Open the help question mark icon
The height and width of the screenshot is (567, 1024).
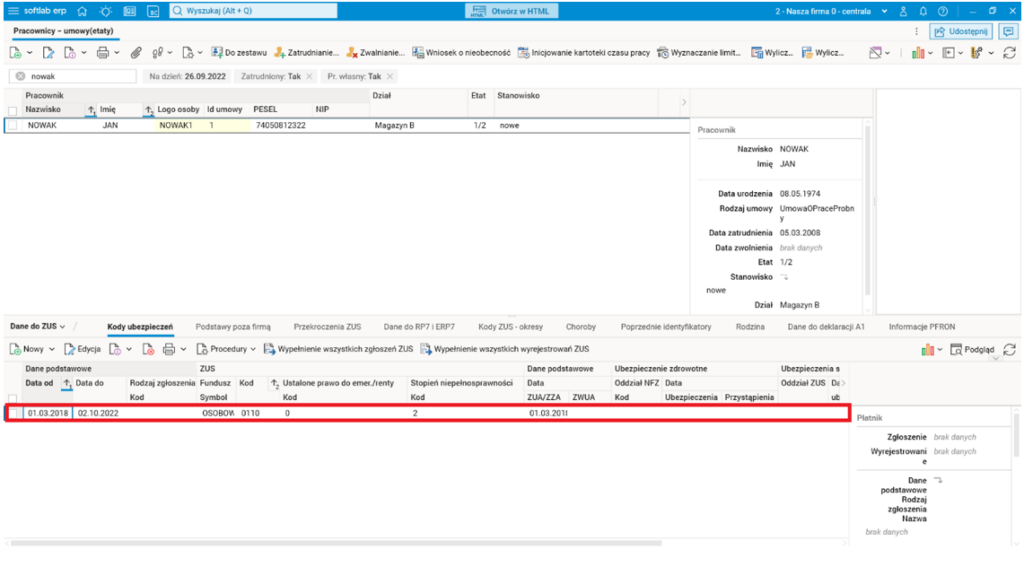coord(942,11)
